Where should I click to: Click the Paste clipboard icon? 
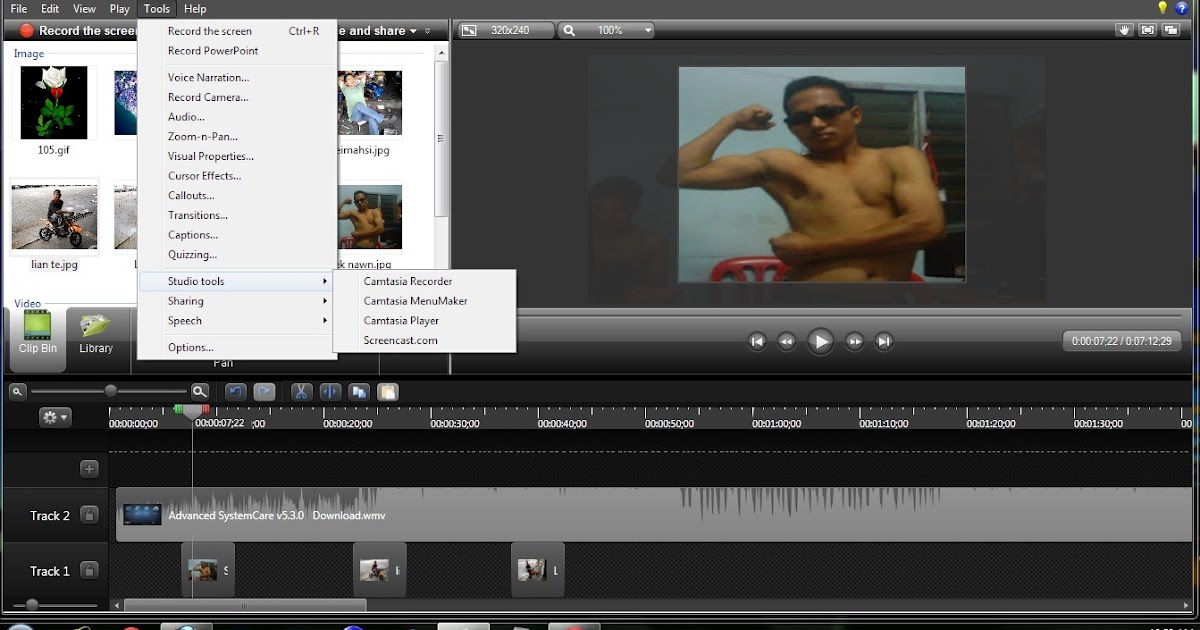[x=388, y=392]
